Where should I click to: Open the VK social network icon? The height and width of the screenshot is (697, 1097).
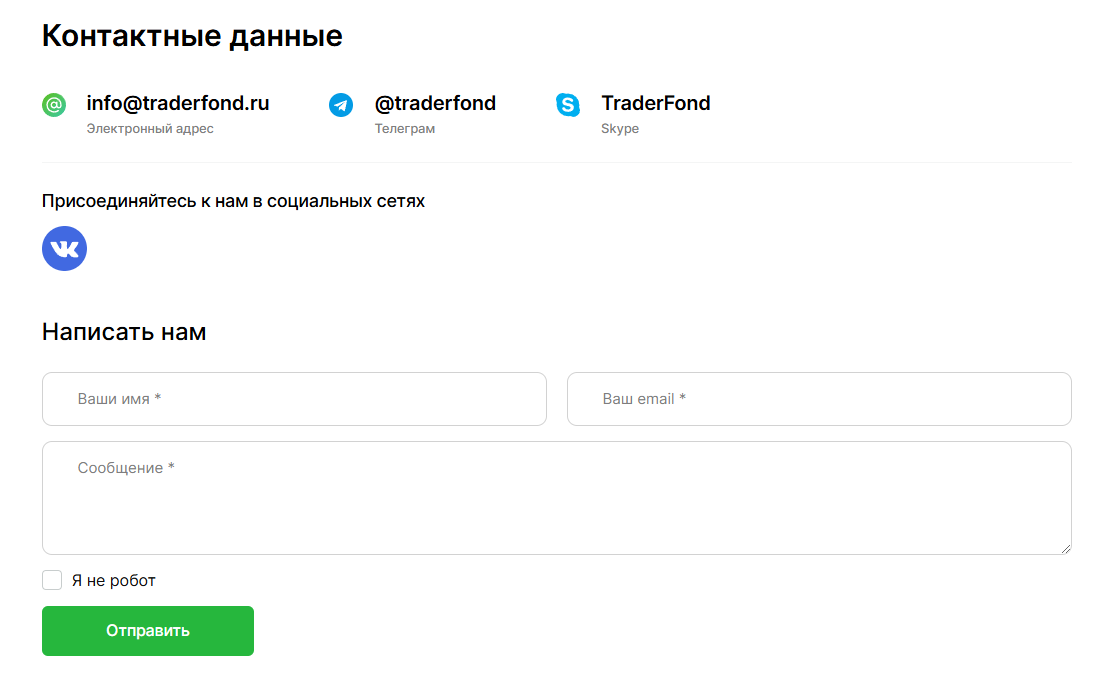[64, 248]
